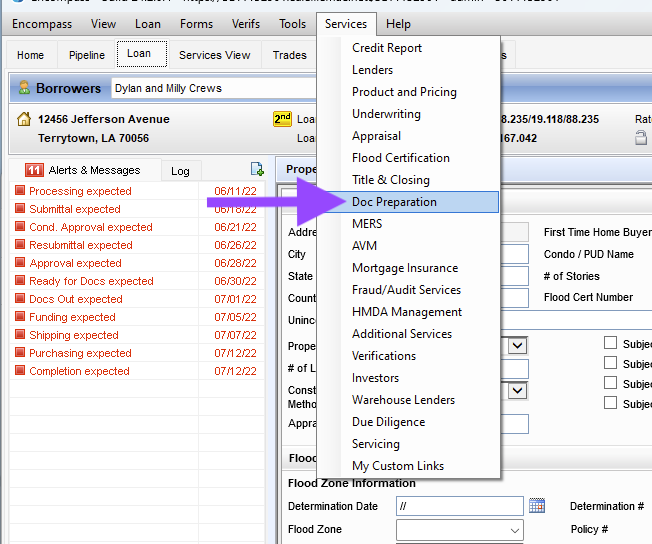This screenshot has width=652, height=544.
Task: Open My Custom Links menu item
Action: pyautogui.click(x=408, y=466)
